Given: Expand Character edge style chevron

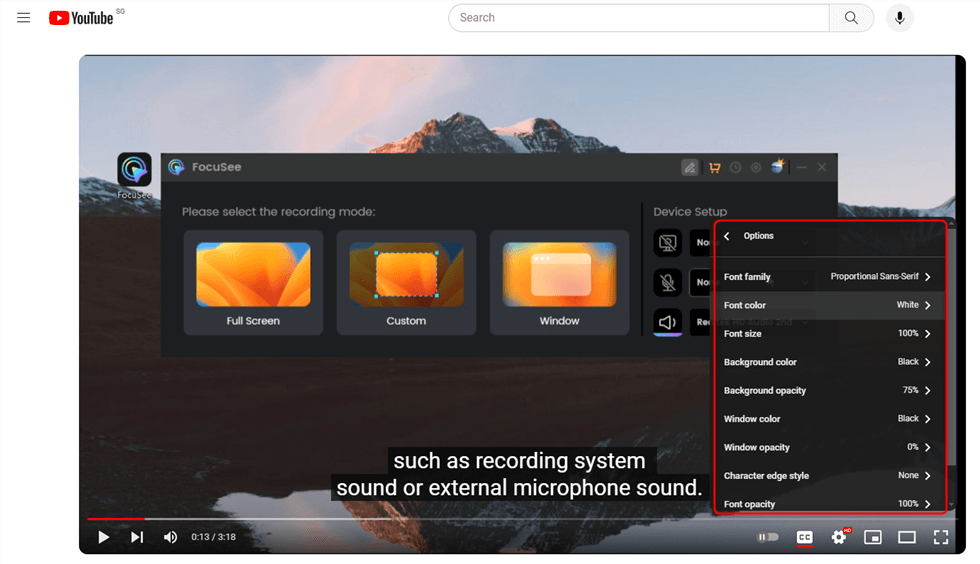Looking at the screenshot, I should 928,476.
